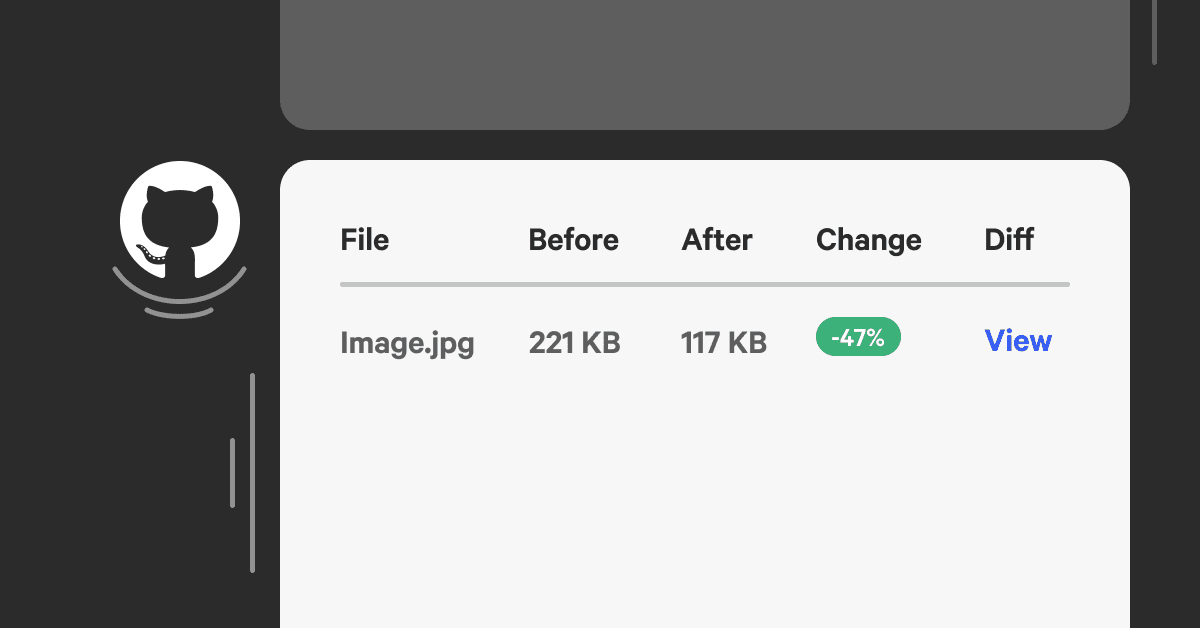Screen dimensions: 1200x628
Task: Click the 117 KB after size
Action: [723, 343]
